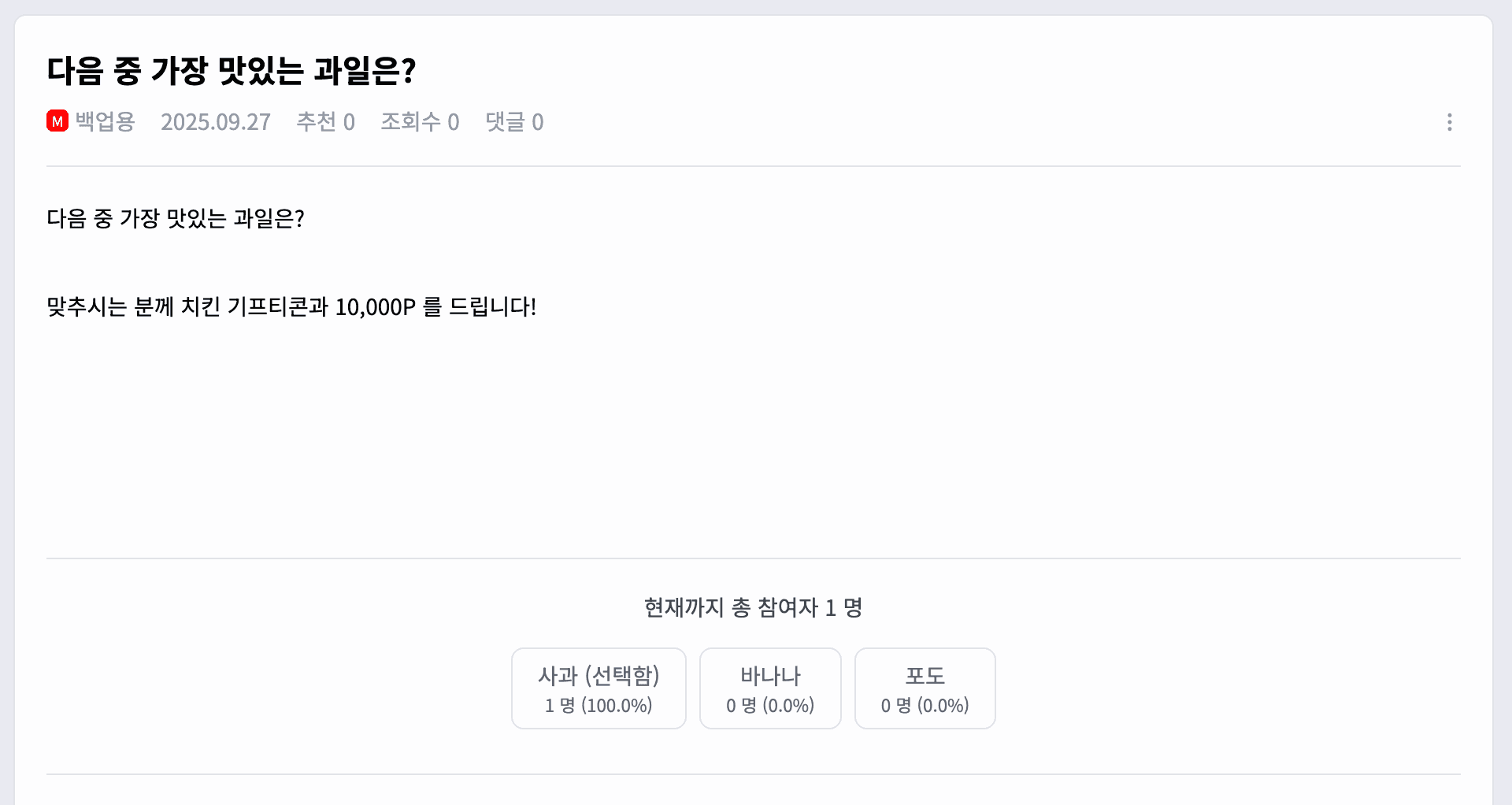Vote for the 바나나 poll option

tap(770, 687)
